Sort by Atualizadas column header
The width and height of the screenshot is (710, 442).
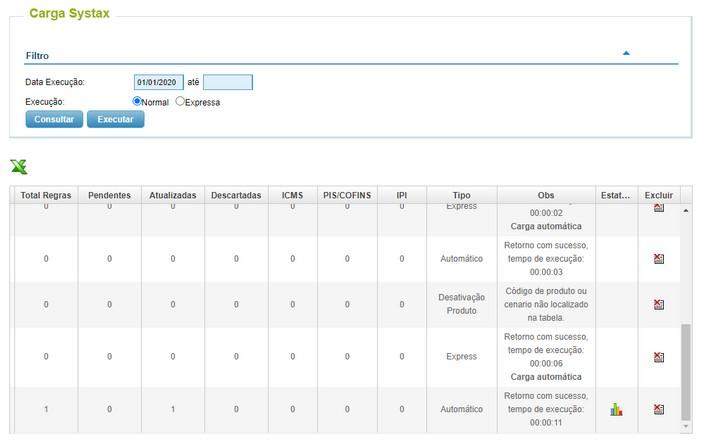coord(173,195)
